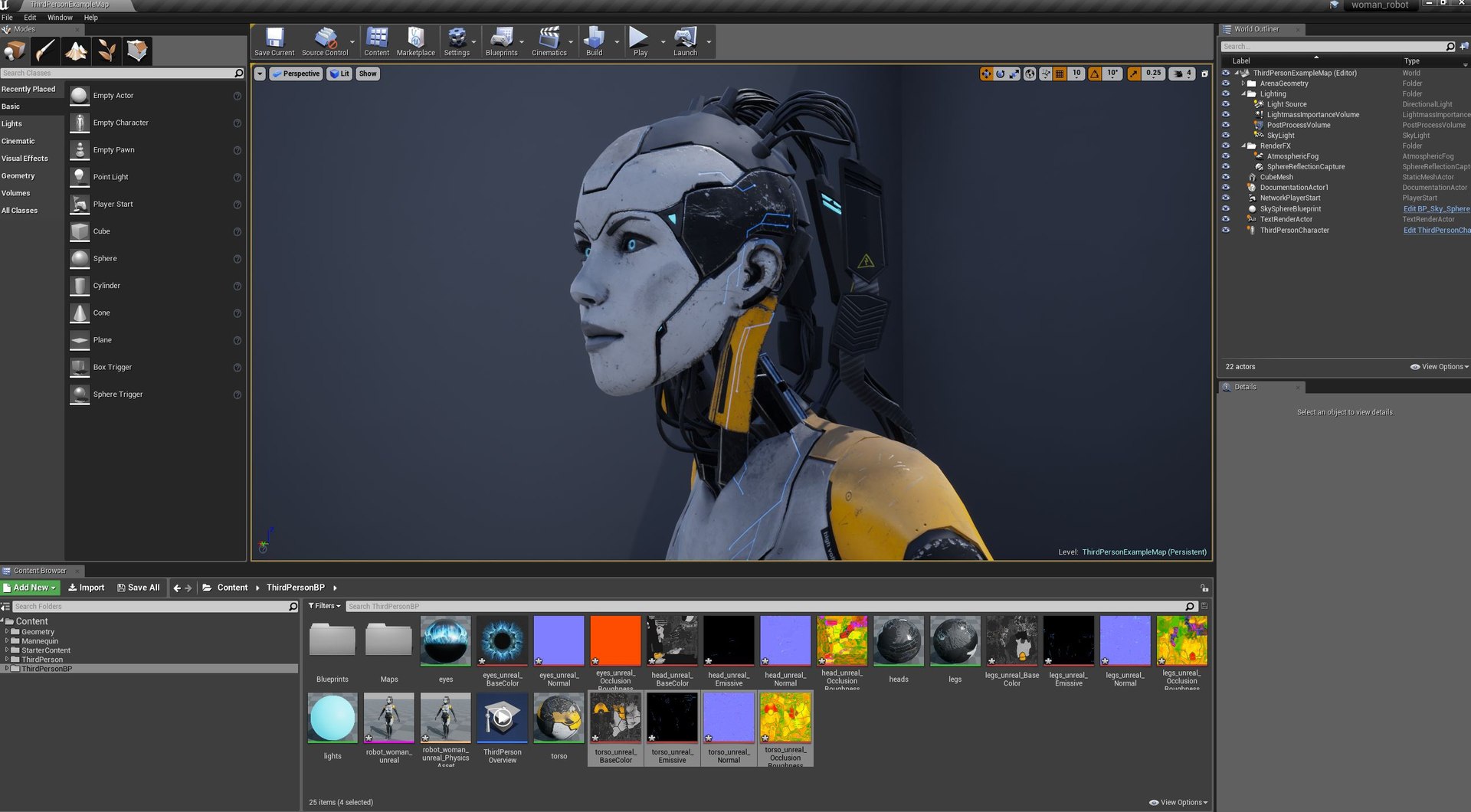Toggle world/local coordinate system globe icon
Image resolution: width=1471 pixels, height=812 pixels.
pyautogui.click(x=1030, y=74)
